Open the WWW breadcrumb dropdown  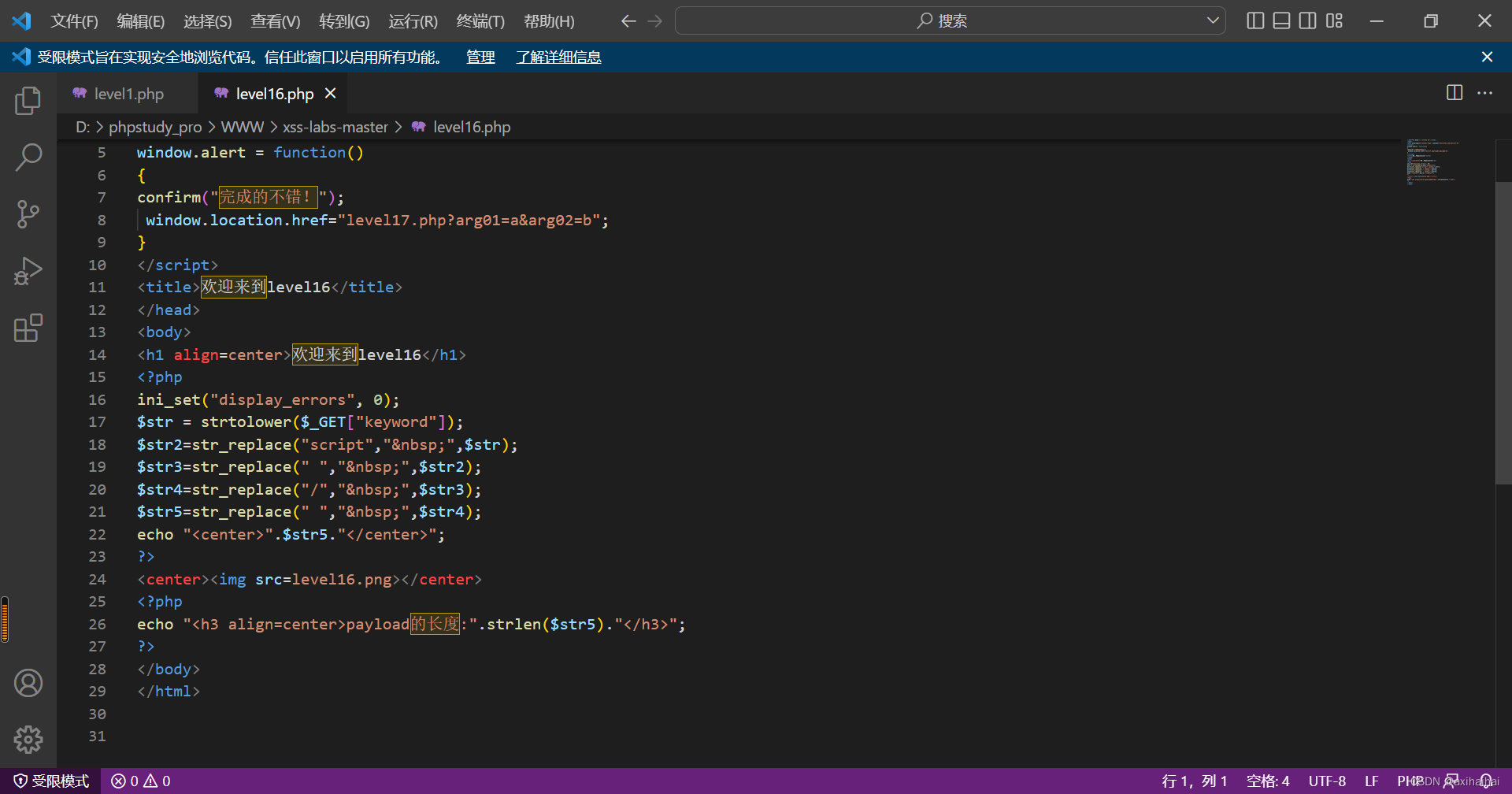pyautogui.click(x=242, y=126)
